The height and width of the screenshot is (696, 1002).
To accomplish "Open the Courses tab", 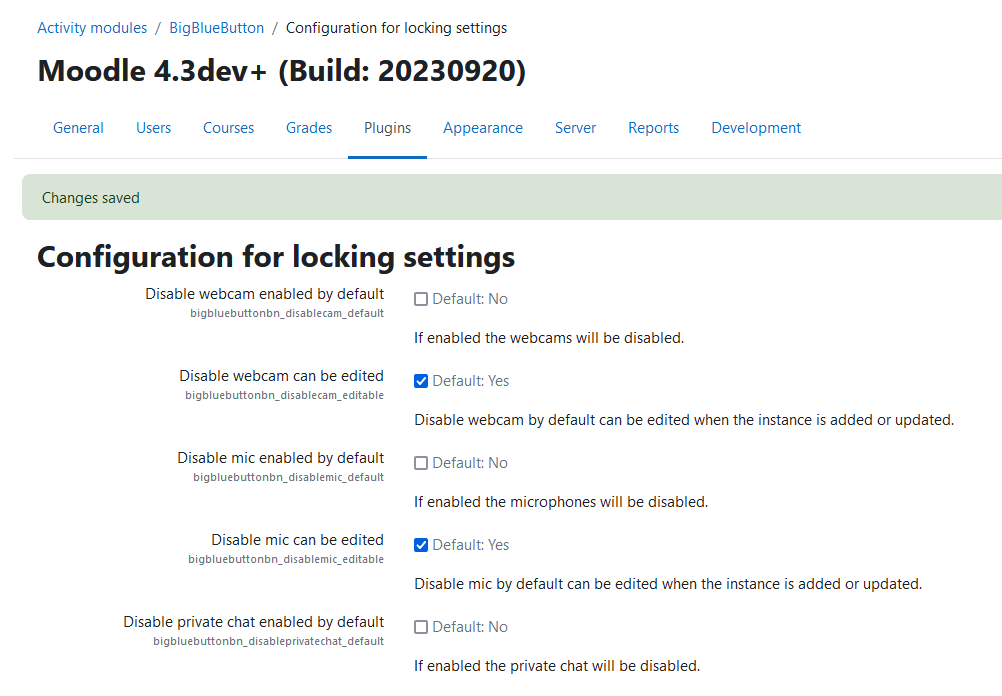I will (228, 128).
